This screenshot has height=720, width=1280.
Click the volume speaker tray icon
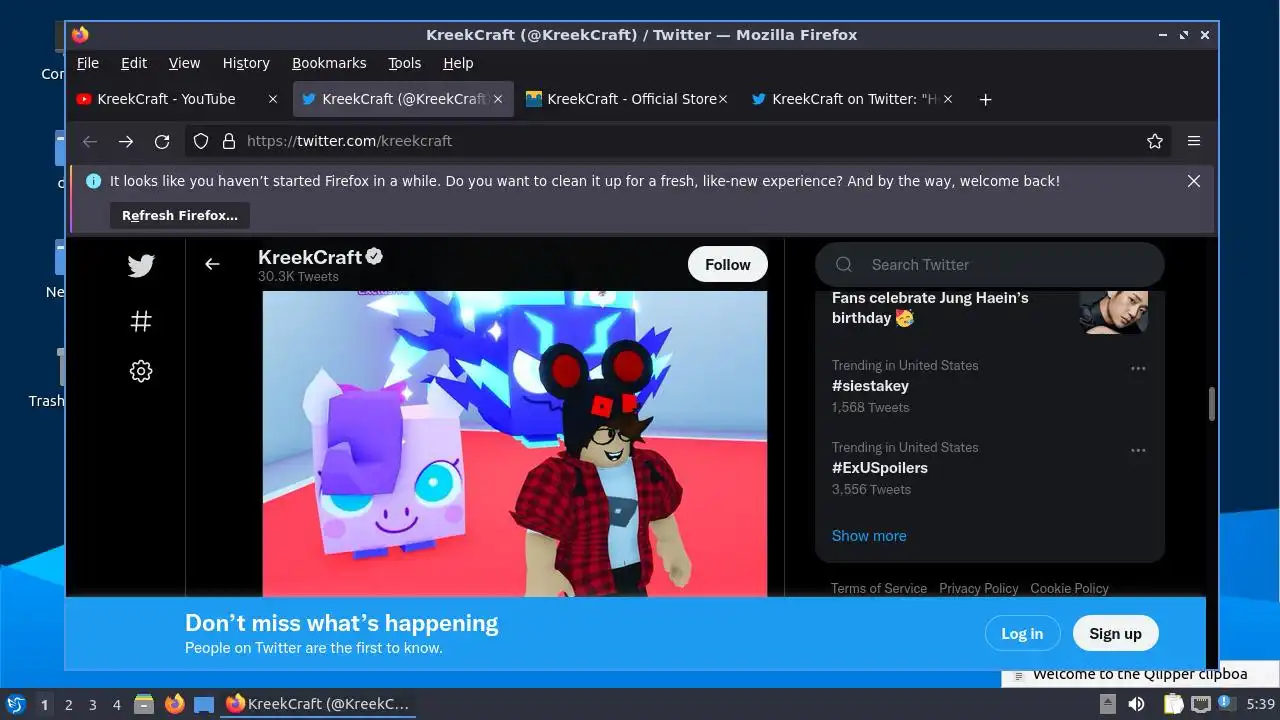[1136, 704]
